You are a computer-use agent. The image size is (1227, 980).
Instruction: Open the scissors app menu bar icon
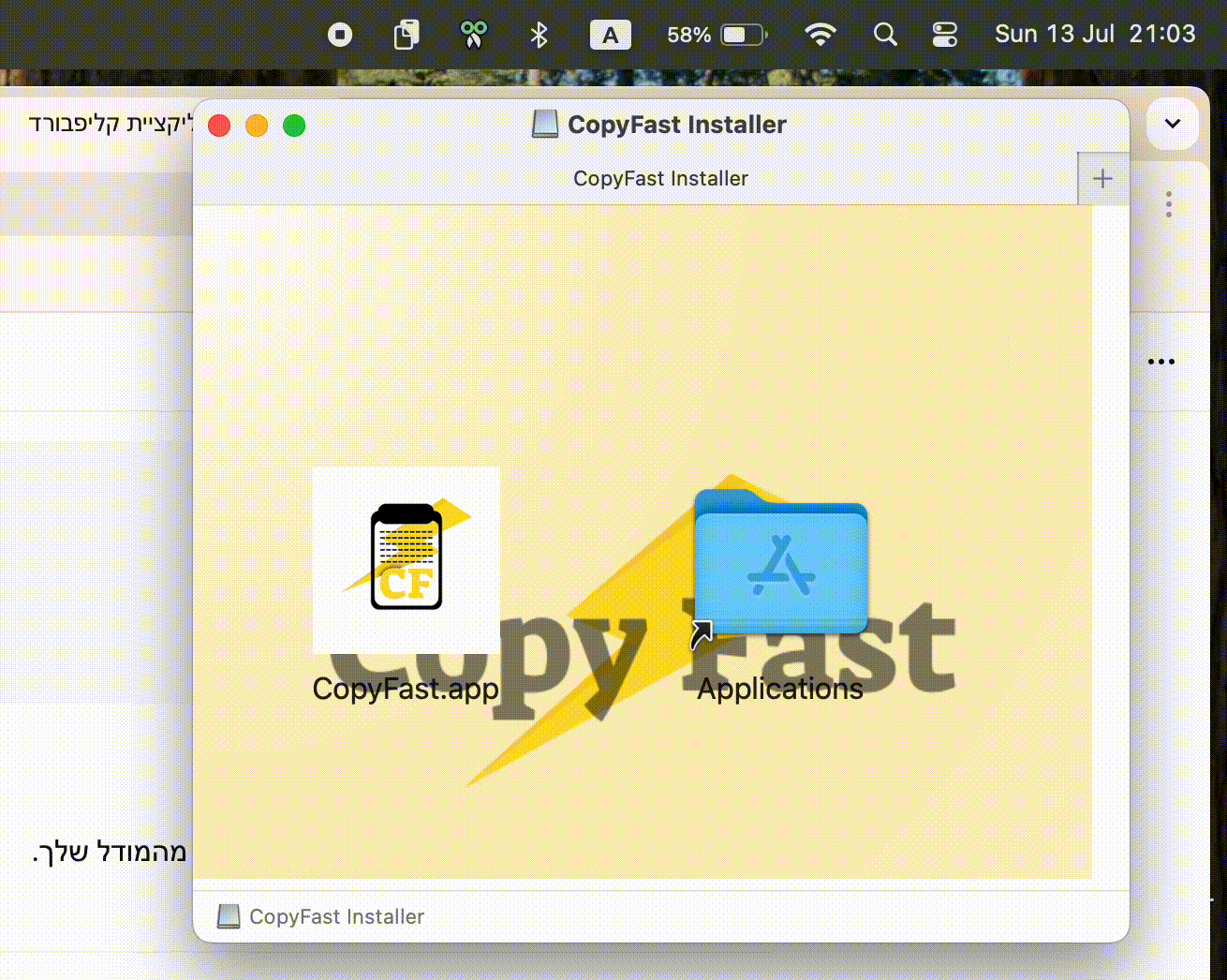(x=473, y=35)
